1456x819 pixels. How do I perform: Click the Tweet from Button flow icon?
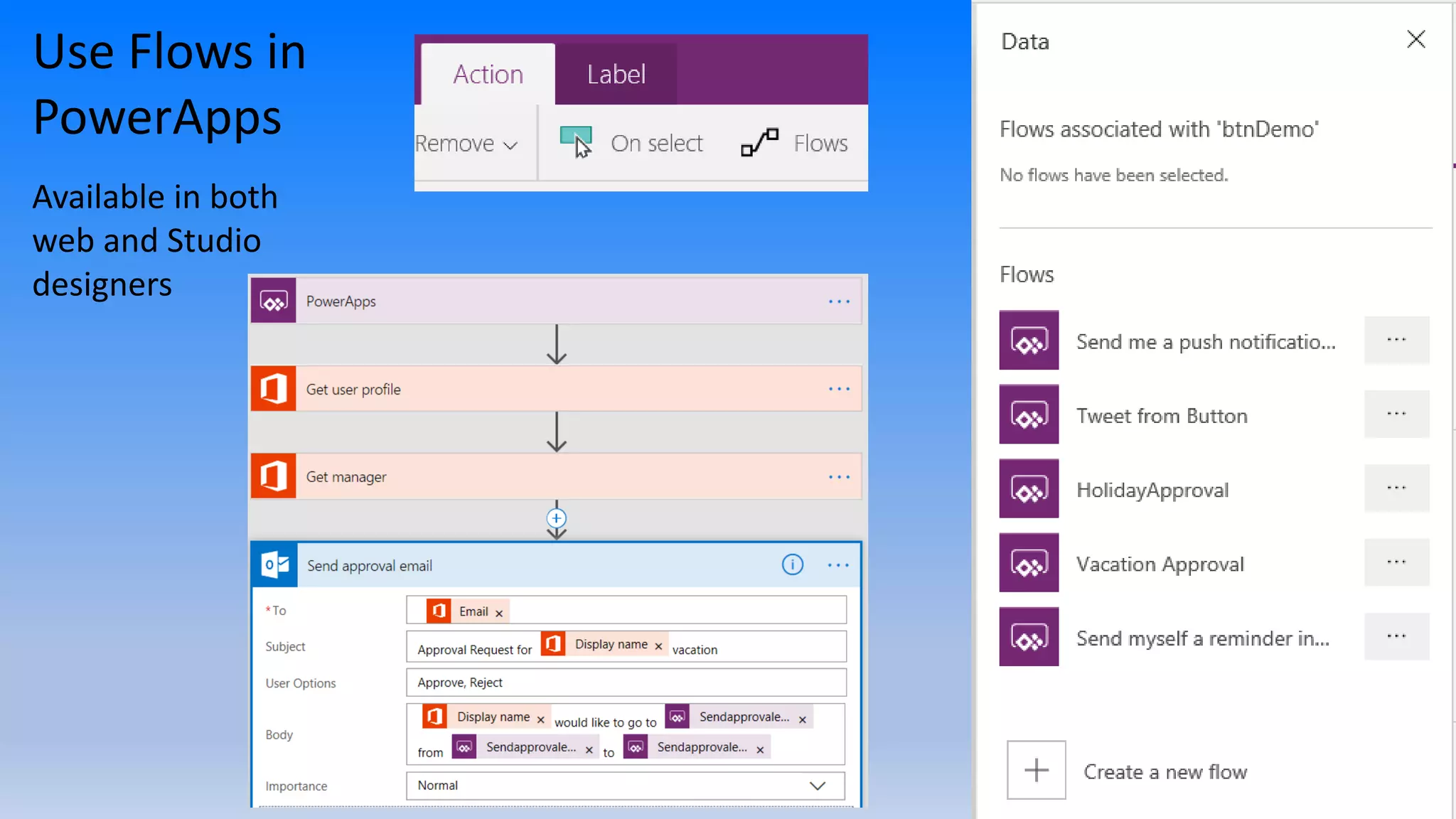(1029, 414)
